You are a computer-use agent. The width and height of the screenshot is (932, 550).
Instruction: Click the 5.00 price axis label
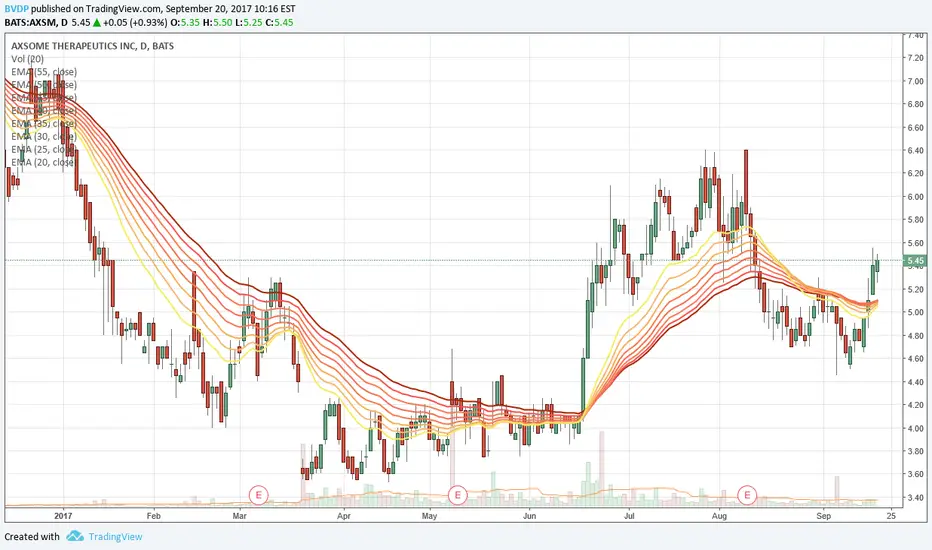(915, 312)
